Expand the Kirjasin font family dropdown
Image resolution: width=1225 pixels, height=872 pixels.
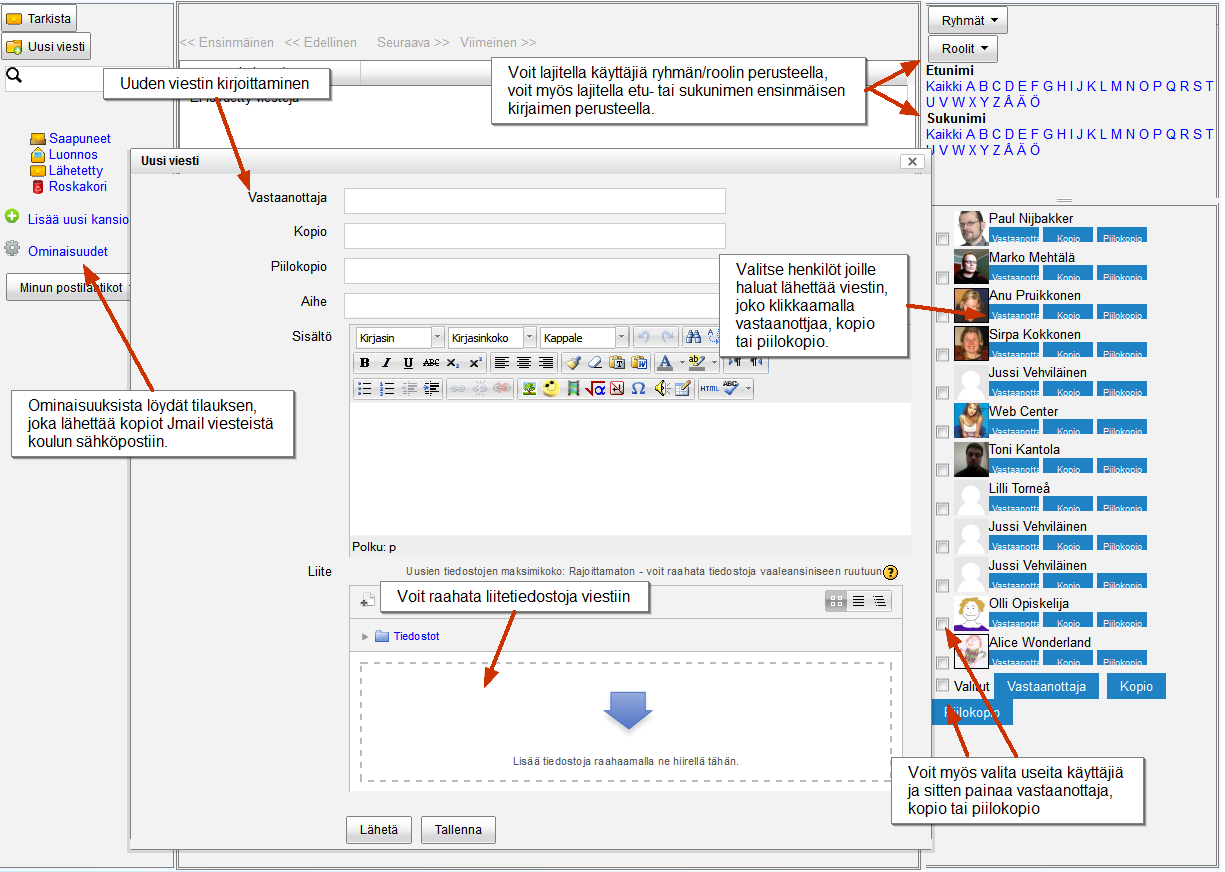(x=437, y=338)
